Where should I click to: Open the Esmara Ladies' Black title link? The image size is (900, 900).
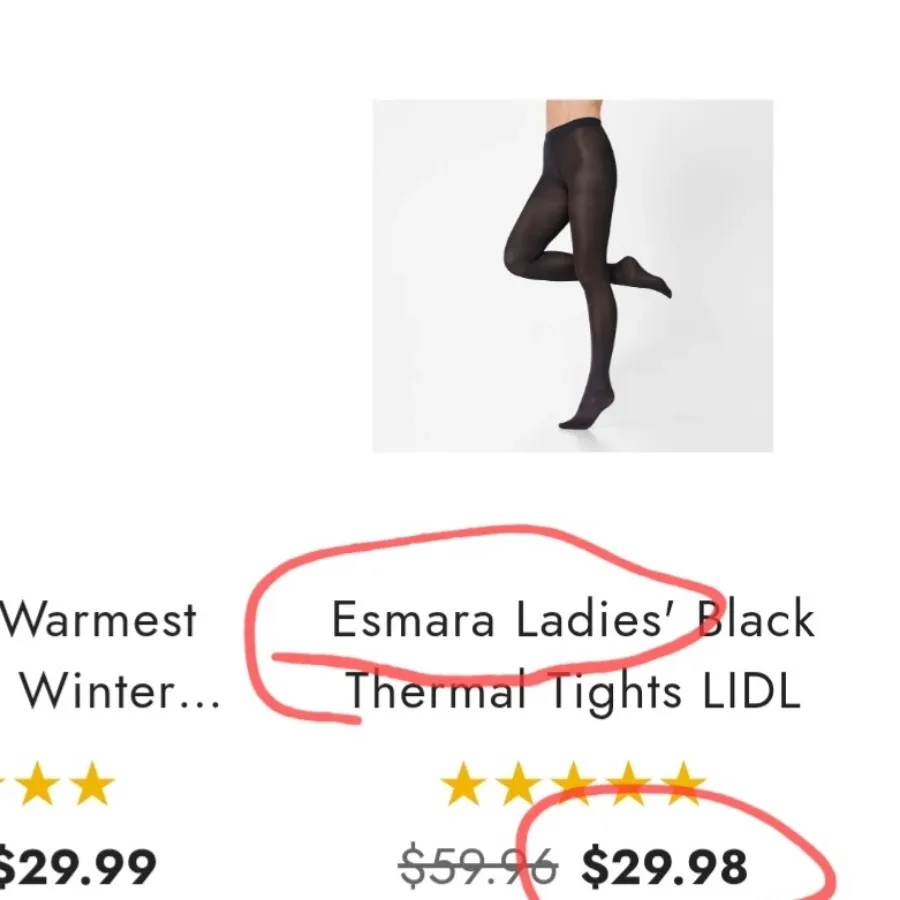573,619
